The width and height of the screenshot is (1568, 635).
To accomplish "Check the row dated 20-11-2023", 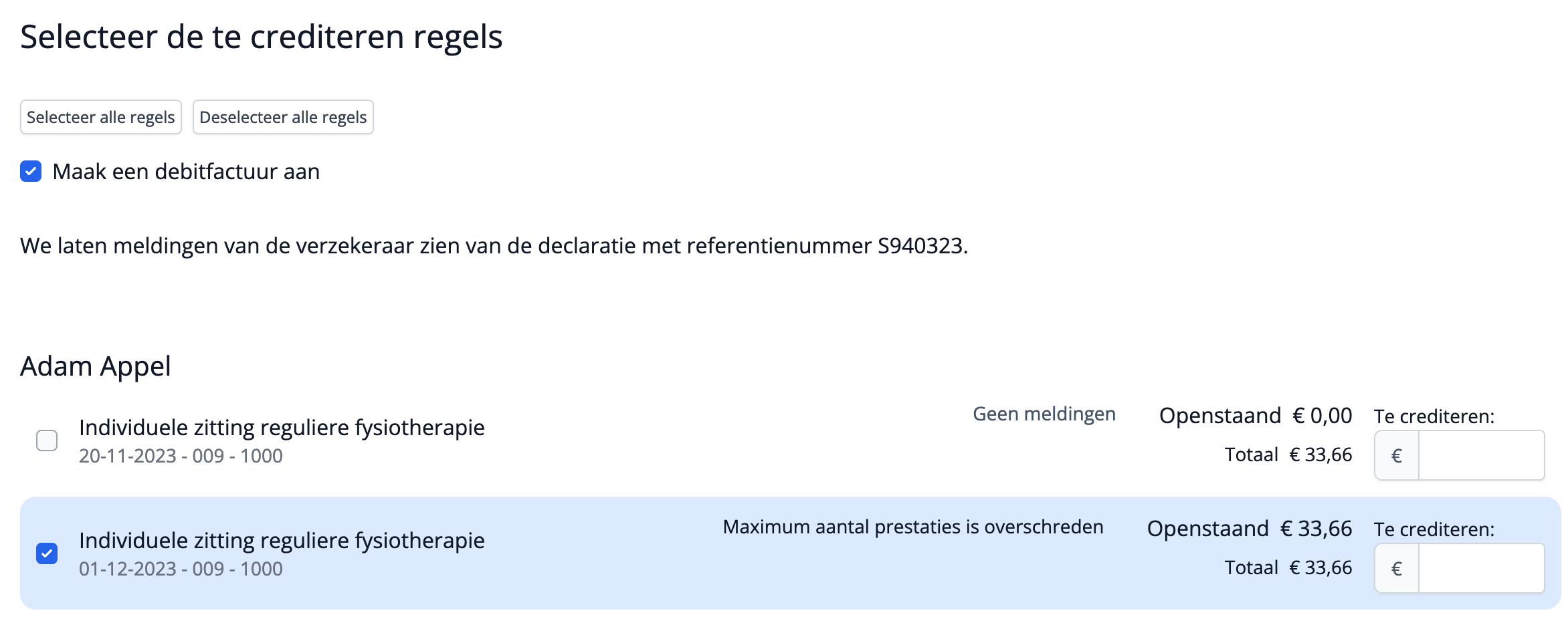I will click(45, 440).
